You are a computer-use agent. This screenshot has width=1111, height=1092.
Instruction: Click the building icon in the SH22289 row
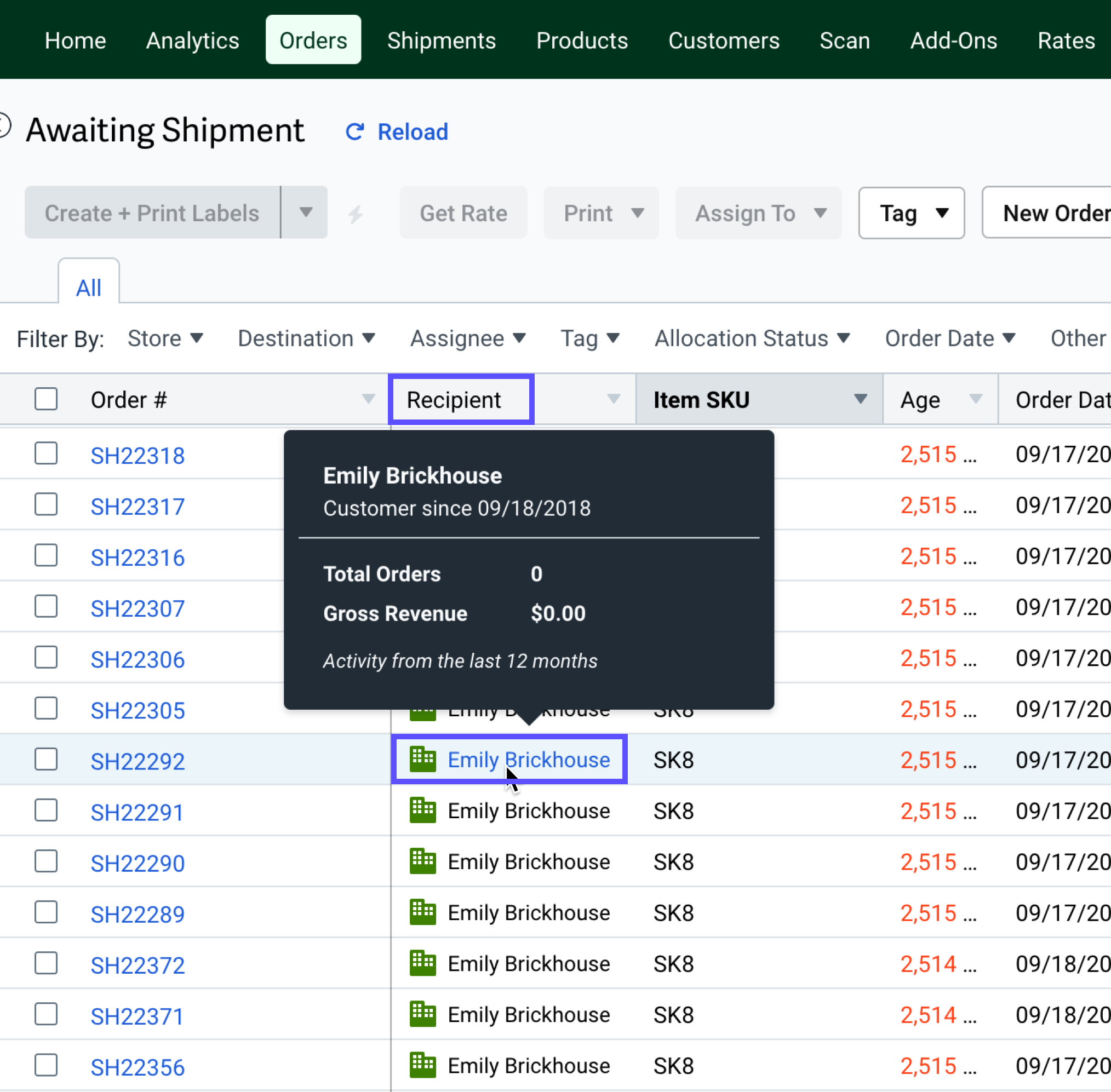423,912
